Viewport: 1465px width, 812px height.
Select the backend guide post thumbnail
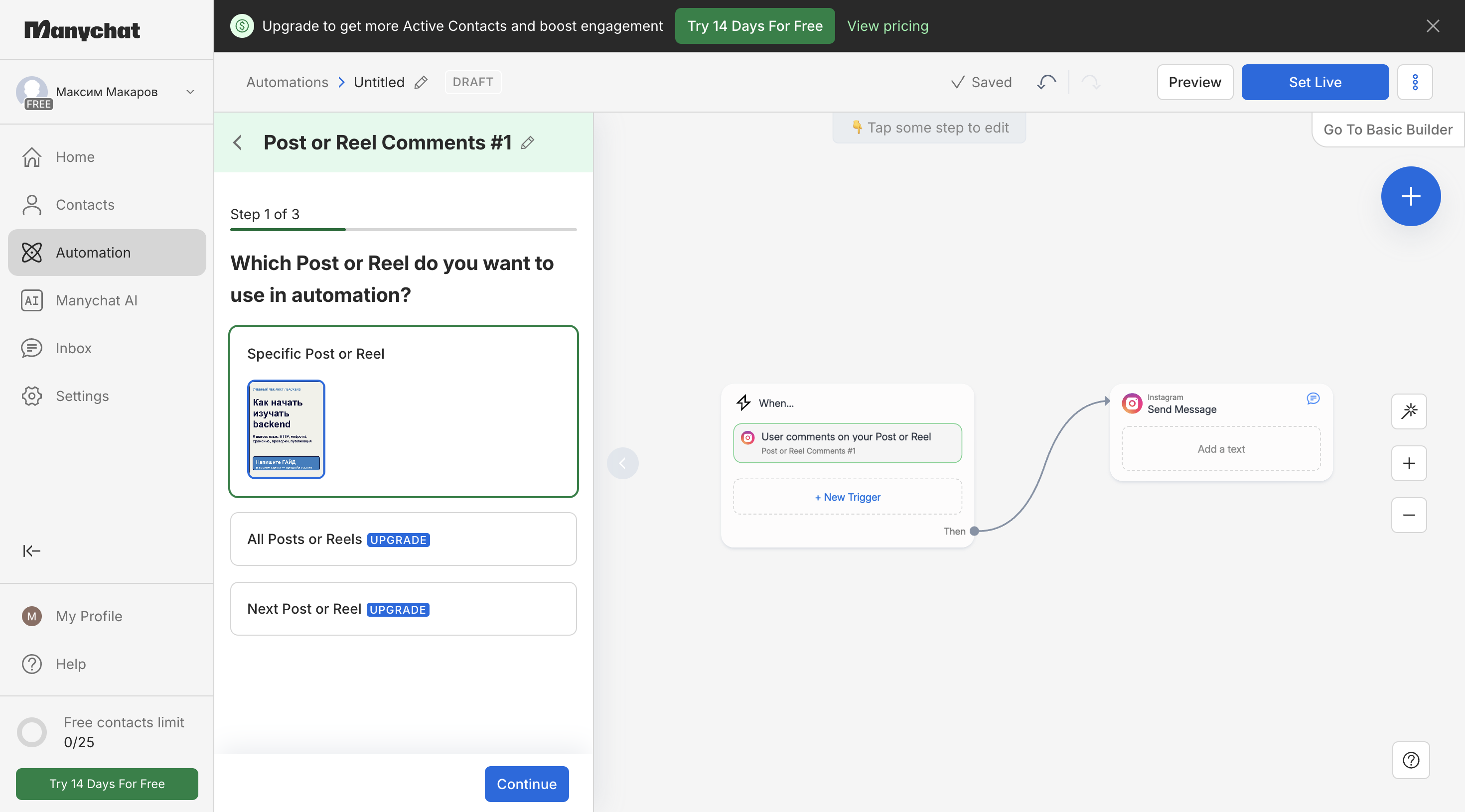(x=286, y=429)
